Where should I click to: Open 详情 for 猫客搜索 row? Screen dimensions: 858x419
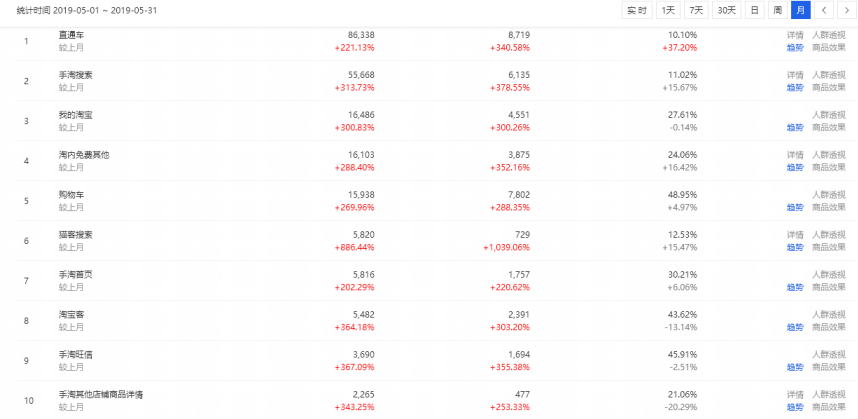click(795, 235)
